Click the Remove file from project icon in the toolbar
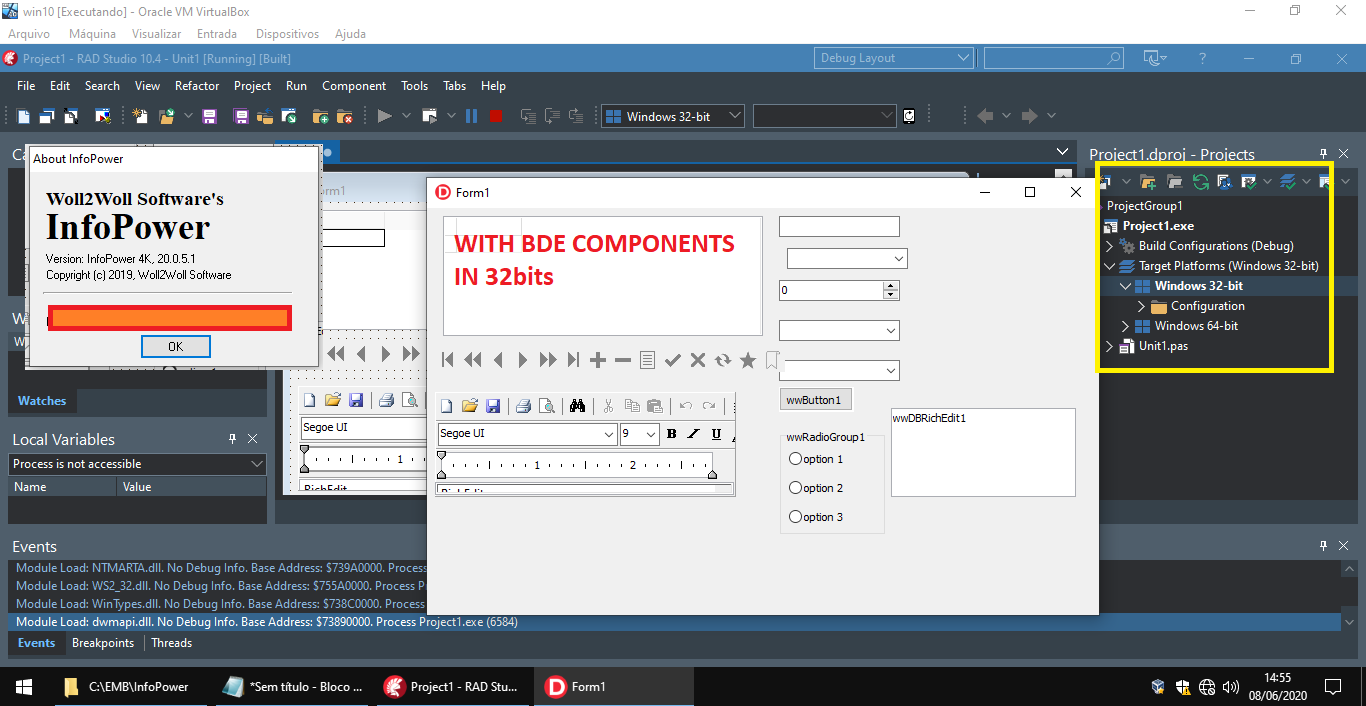Image resolution: width=1366 pixels, height=706 pixels. (x=345, y=116)
